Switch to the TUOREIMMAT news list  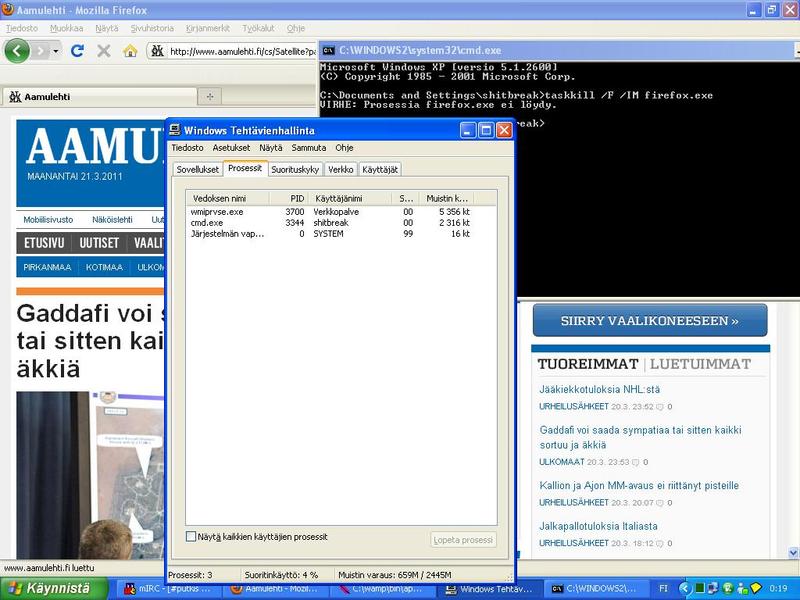(x=588, y=364)
